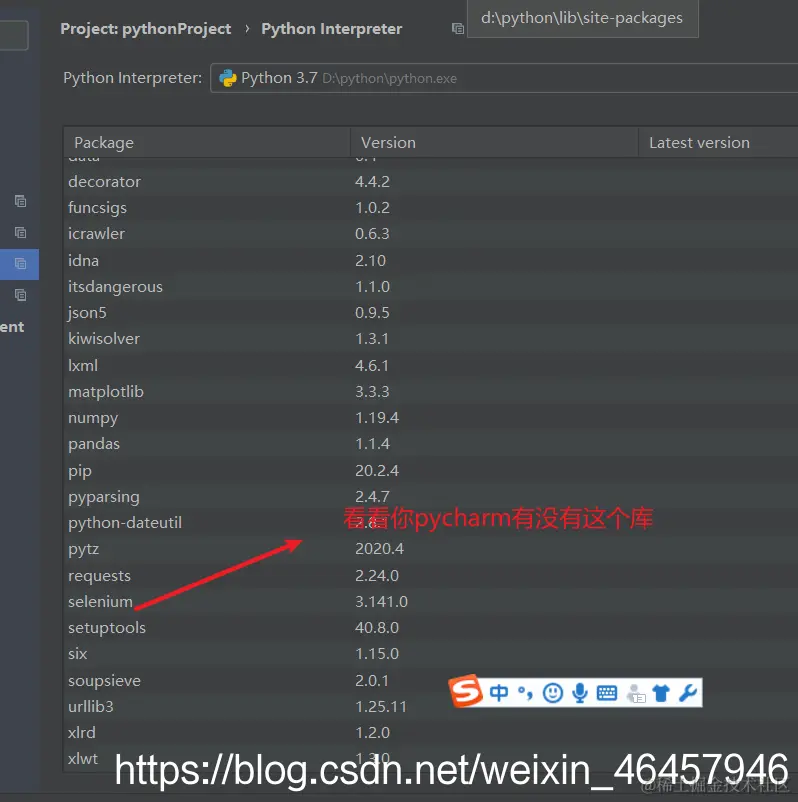
Task: Select the pytz package row
Action: click(431, 549)
